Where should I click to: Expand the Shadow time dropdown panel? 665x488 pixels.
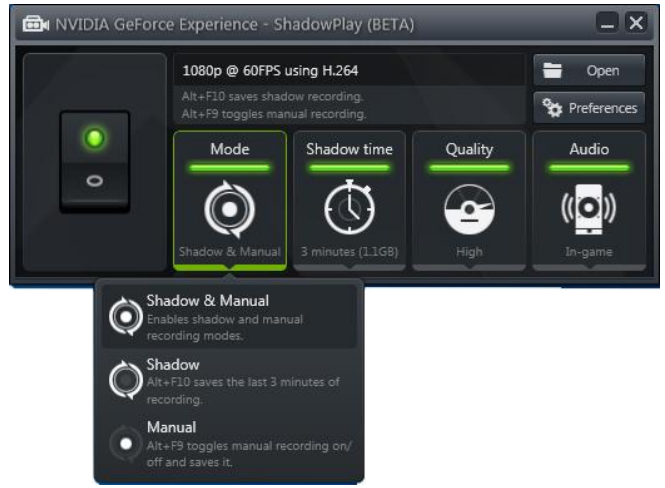coord(349,201)
